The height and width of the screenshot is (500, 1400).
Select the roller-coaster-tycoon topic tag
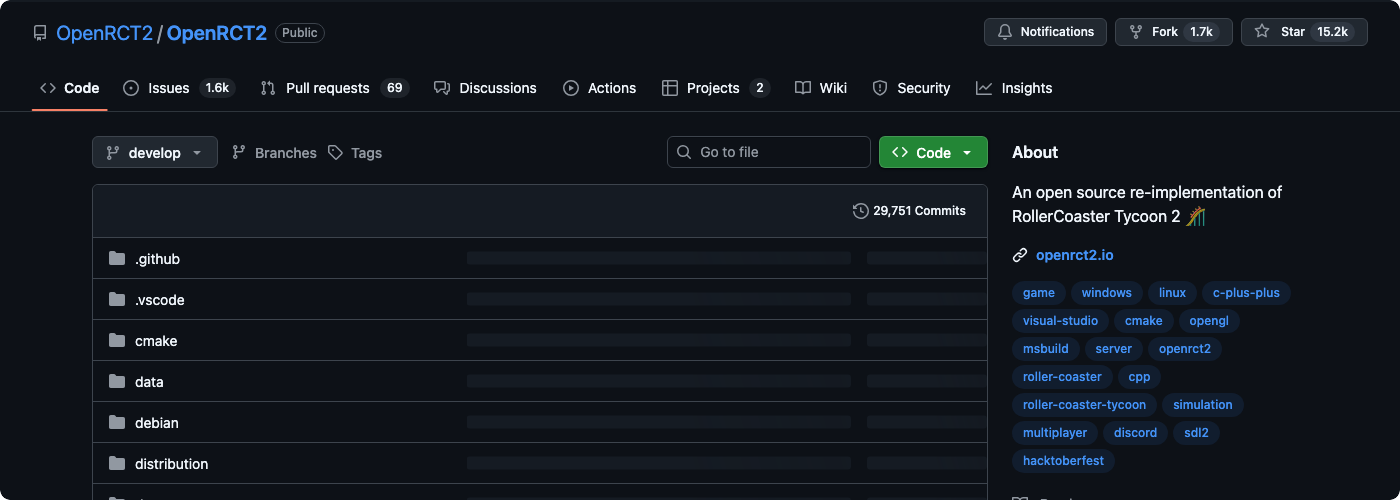[1084, 405]
